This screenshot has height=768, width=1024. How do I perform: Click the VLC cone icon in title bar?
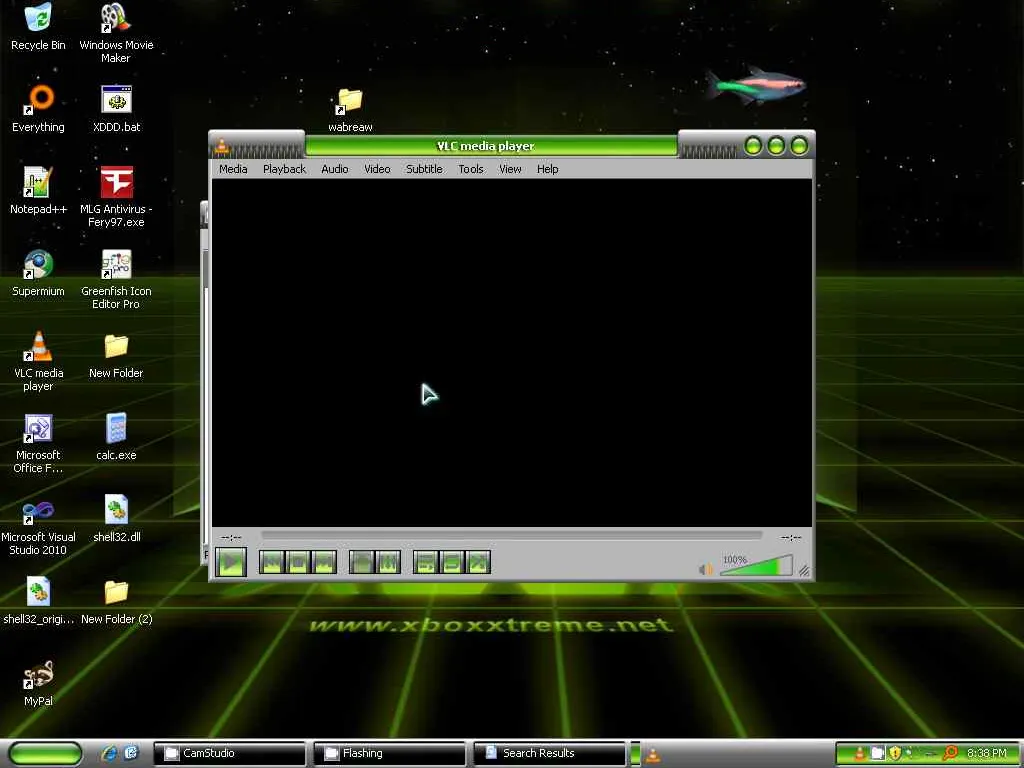pos(221,146)
